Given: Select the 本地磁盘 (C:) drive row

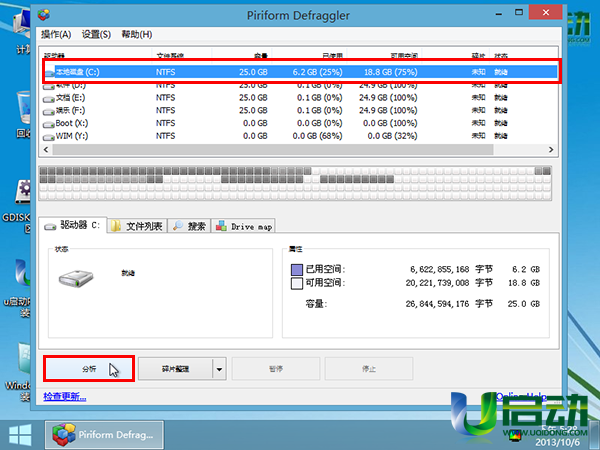Looking at the screenshot, I should click(300, 72).
